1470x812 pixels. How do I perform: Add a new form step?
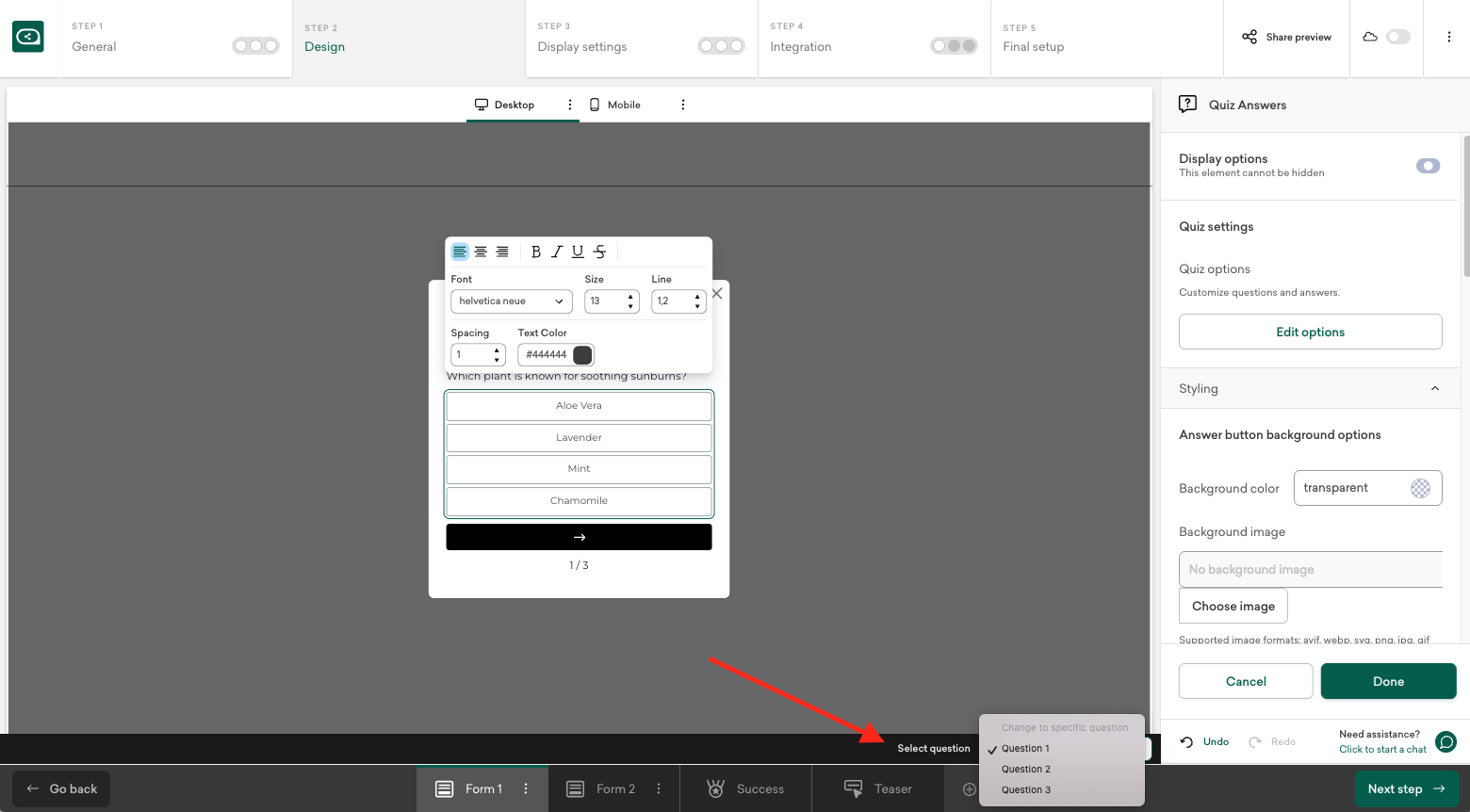click(969, 789)
